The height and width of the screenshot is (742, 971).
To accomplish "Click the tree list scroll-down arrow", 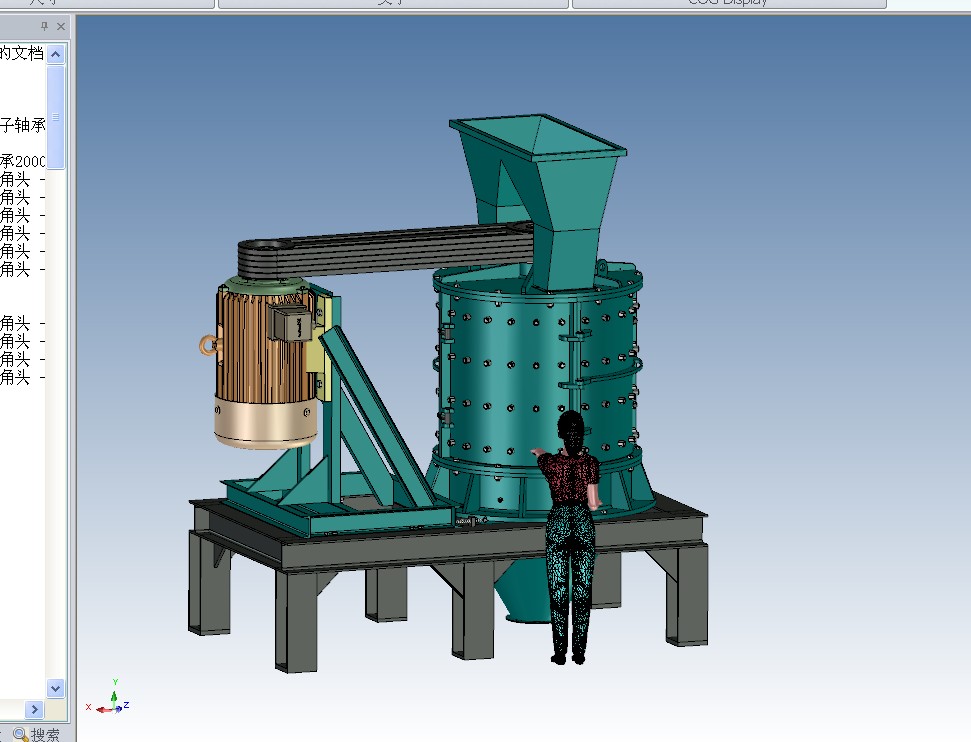I will pyautogui.click(x=55, y=688).
